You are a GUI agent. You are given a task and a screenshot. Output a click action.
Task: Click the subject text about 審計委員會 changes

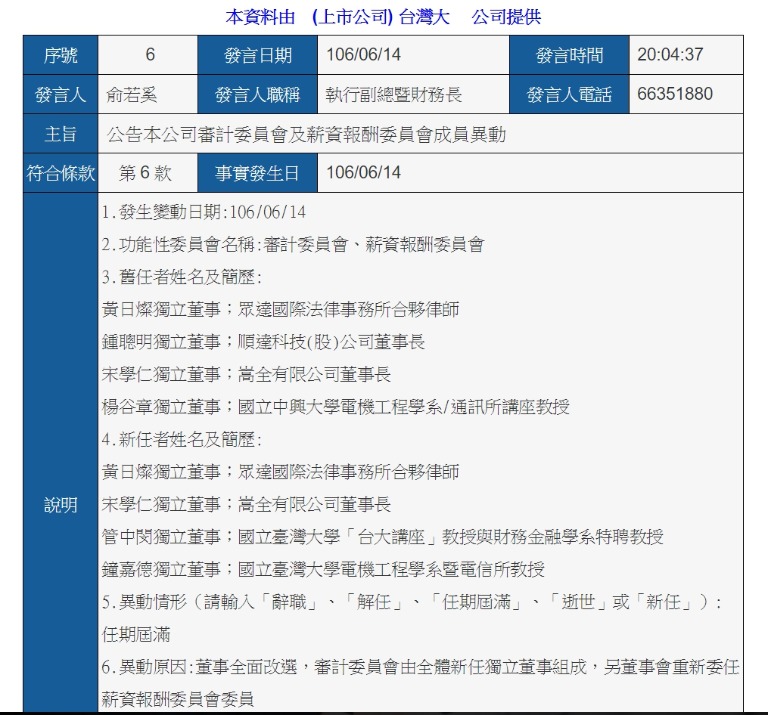[x=306, y=134]
